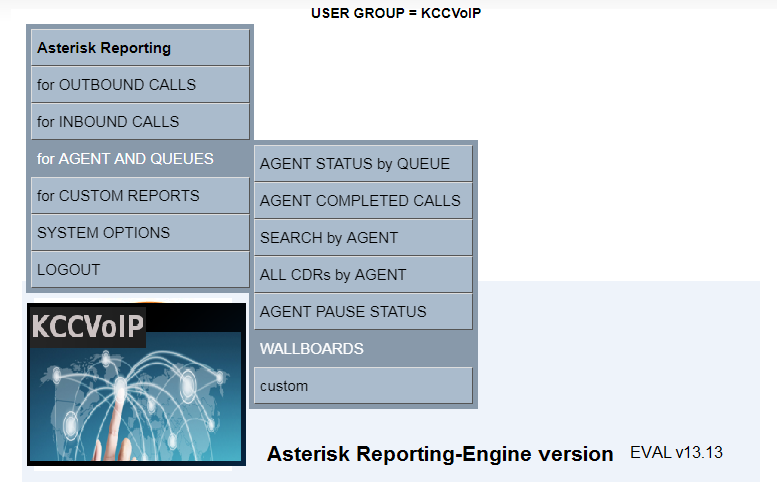Click the EVAL v13.13 version text
Viewport: 777px width, 489px height.
(x=676, y=452)
